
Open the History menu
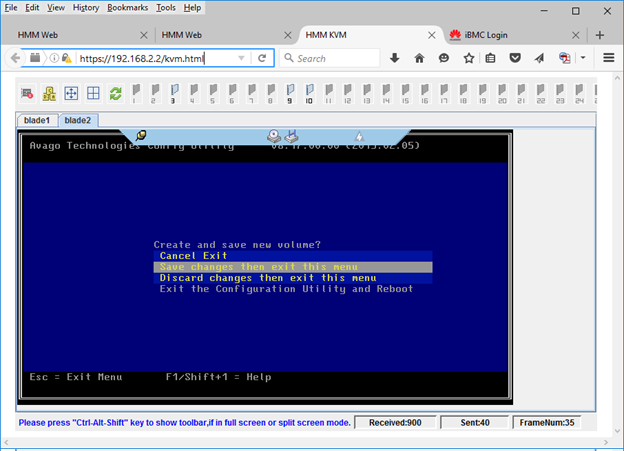(86, 8)
